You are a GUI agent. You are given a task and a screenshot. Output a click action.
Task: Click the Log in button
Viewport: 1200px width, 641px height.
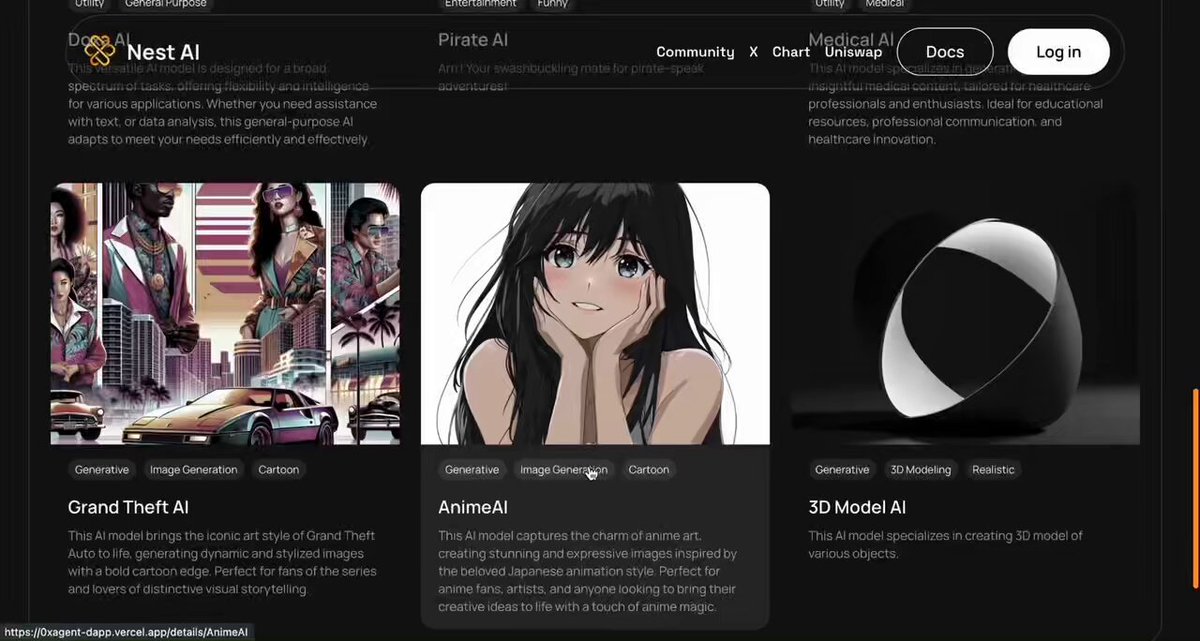tap(1059, 52)
